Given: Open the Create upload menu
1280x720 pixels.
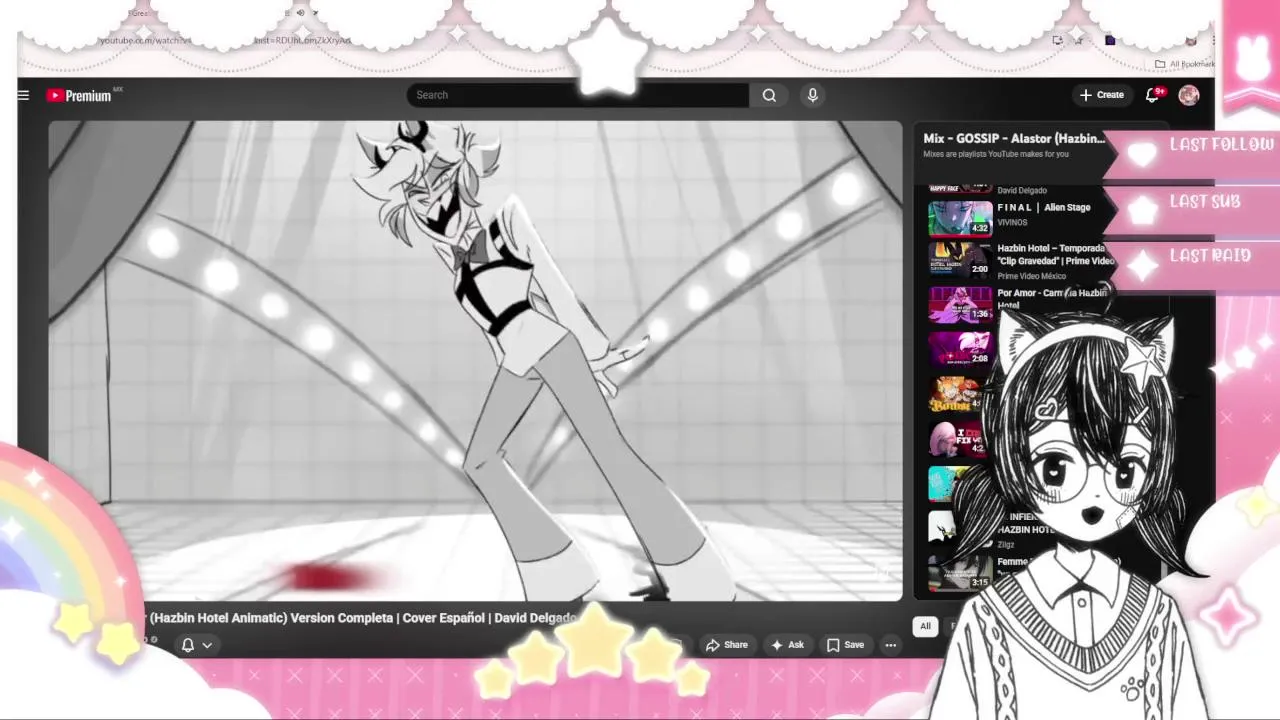Looking at the screenshot, I should pyautogui.click(x=1101, y=95).
